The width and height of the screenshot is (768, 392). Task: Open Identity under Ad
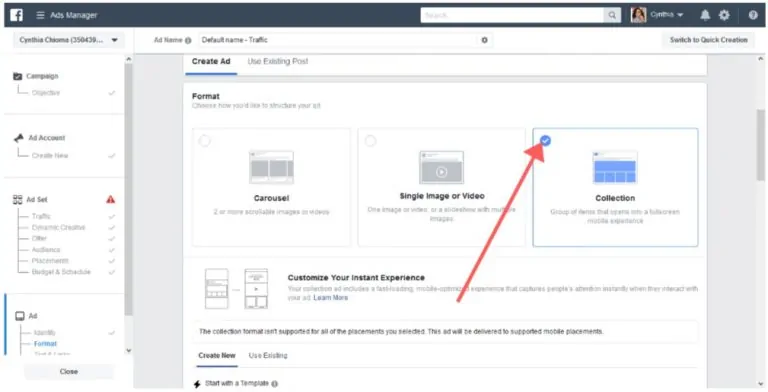coord(45,333)
